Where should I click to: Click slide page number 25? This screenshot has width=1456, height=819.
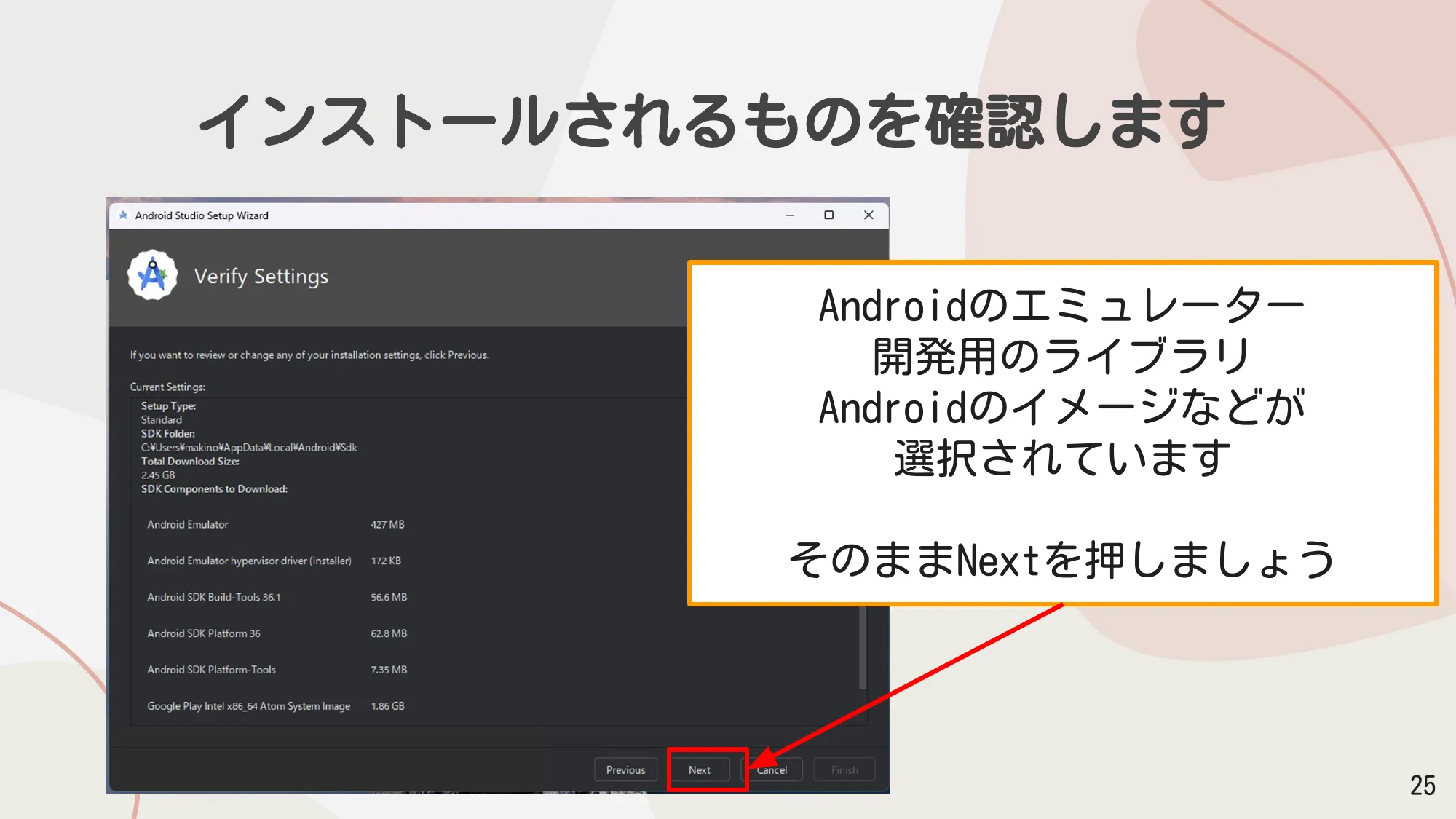pyautogui.click(x=1423, y=786)
